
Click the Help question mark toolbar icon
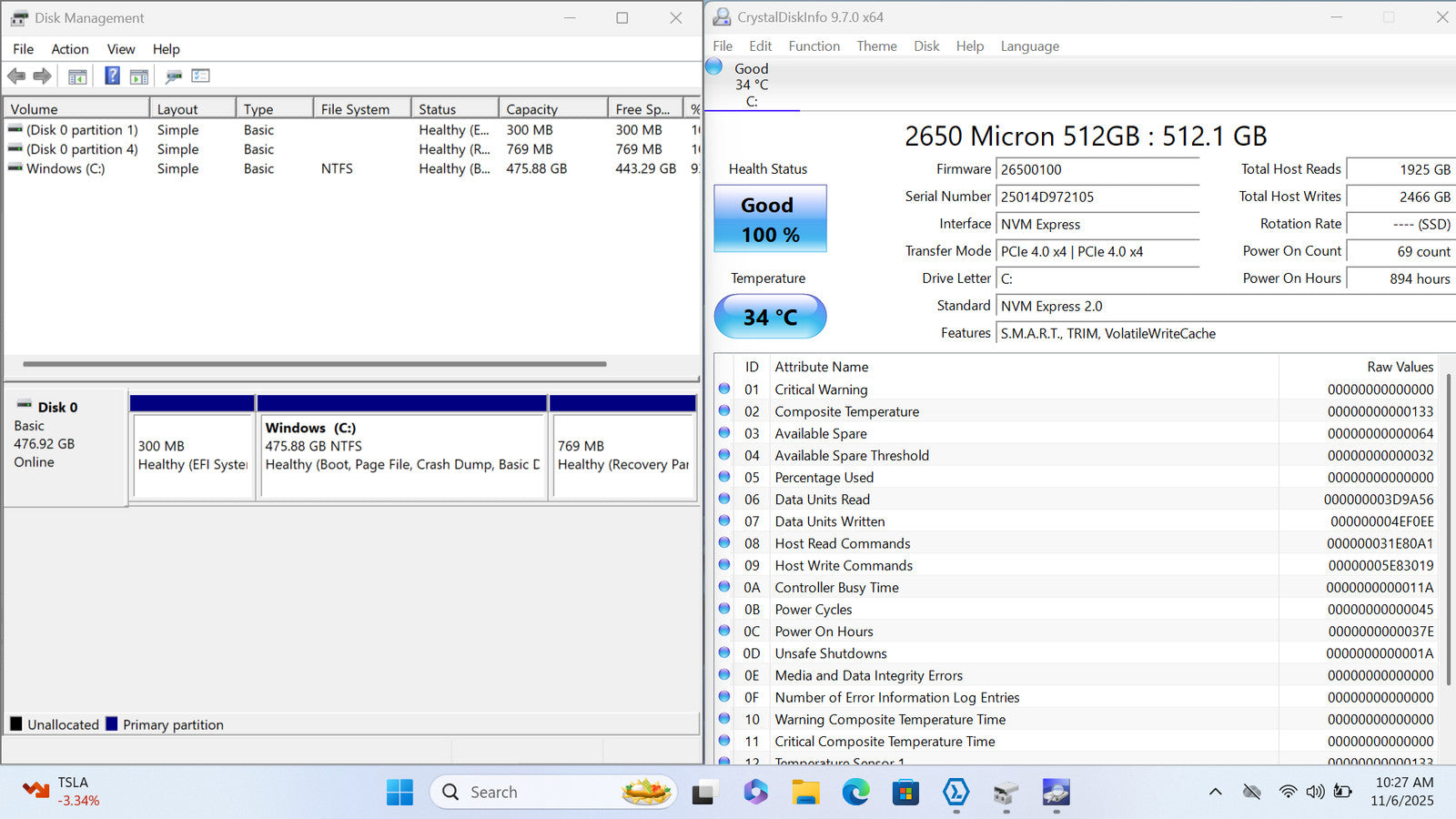(112, 76)
